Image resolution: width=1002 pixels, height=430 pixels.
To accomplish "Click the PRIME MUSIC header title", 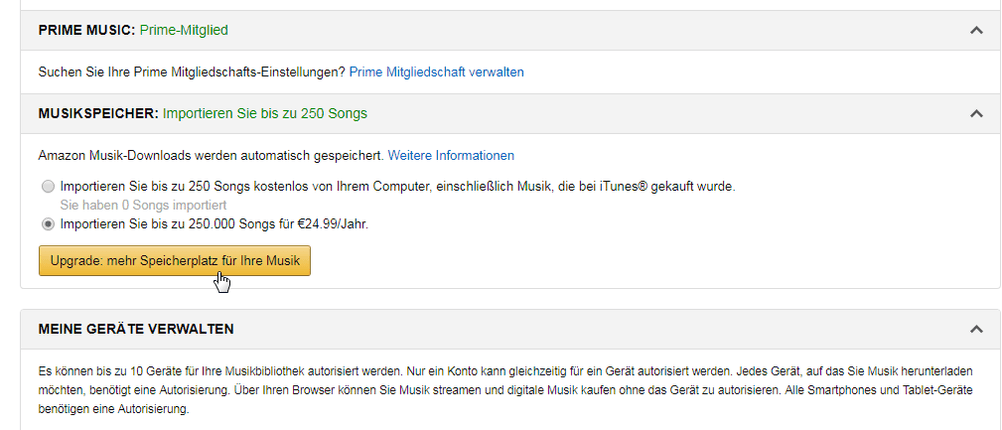I will pyautogui.click(x=86, y=30).
